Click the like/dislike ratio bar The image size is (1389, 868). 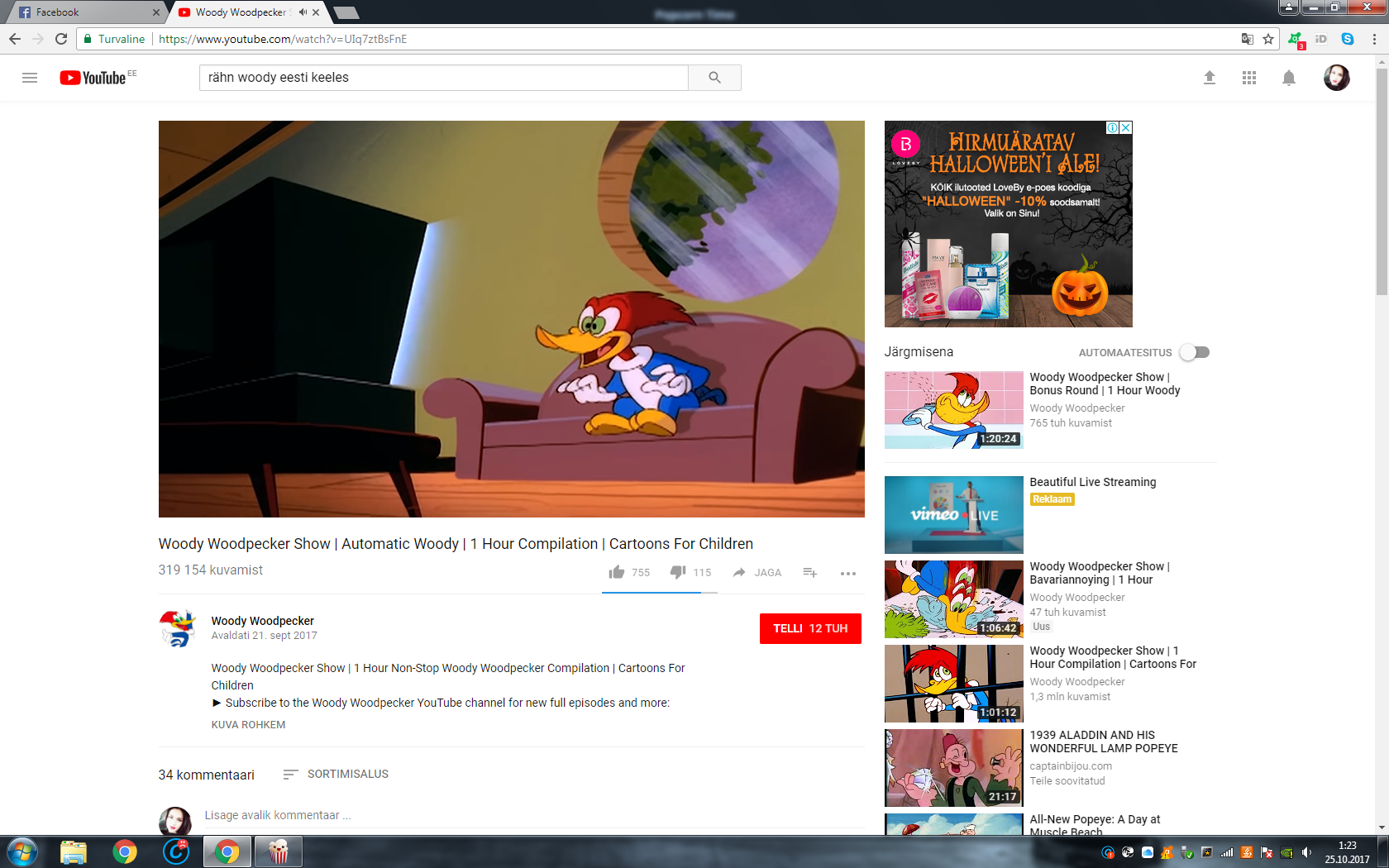click(659, 593)
